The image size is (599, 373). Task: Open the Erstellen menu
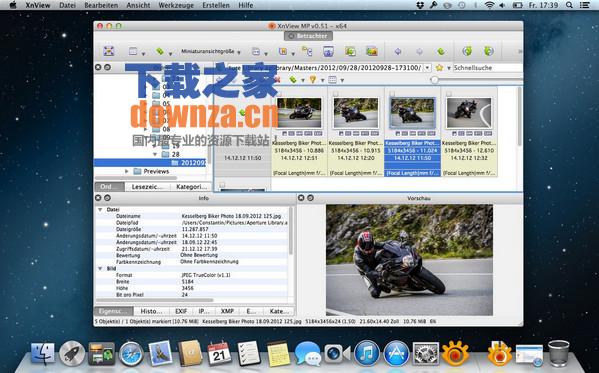tap(216, 5)
